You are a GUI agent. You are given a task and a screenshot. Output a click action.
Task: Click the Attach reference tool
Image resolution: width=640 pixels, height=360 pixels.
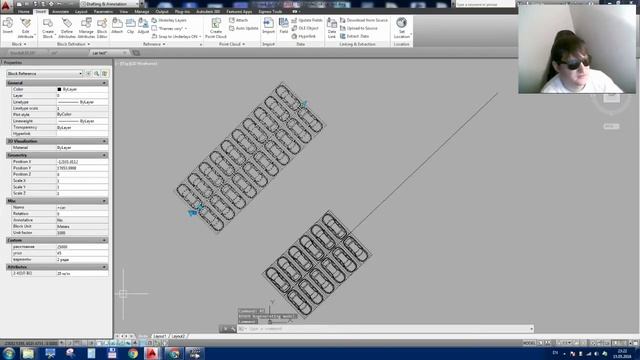[x=117, y=26]
